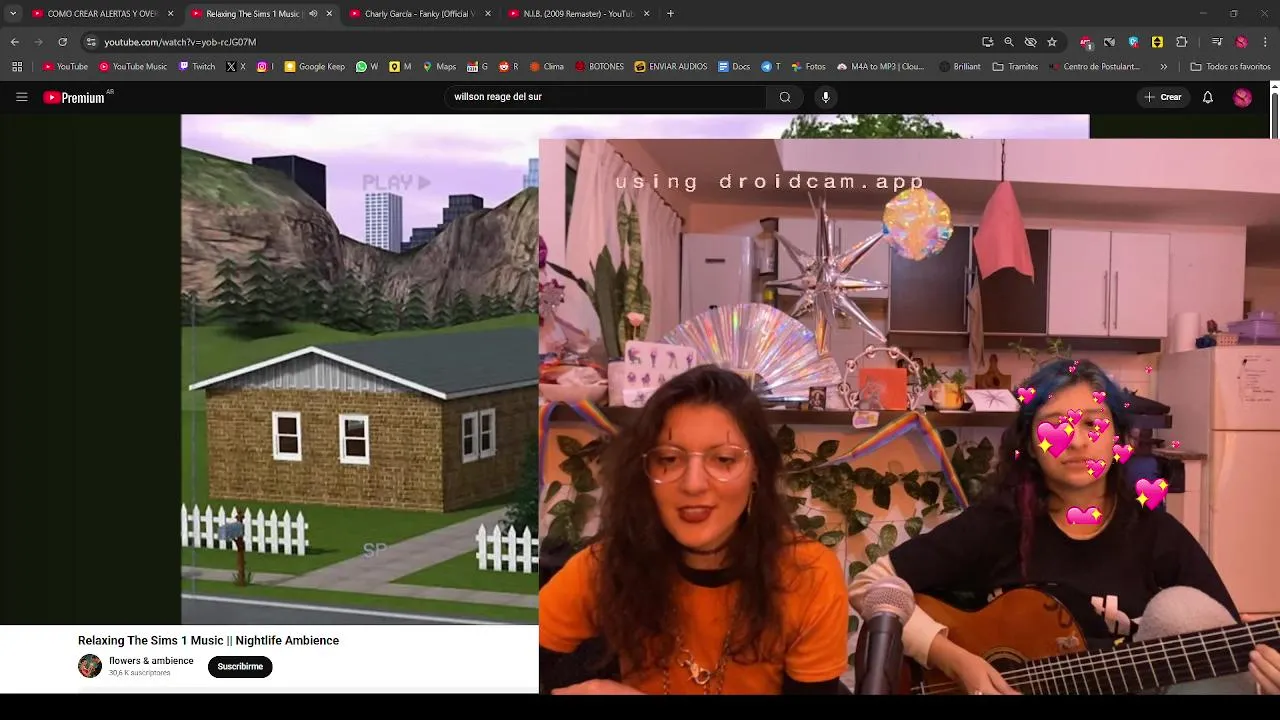Open Instagram bookmark icon

[264, 67]
